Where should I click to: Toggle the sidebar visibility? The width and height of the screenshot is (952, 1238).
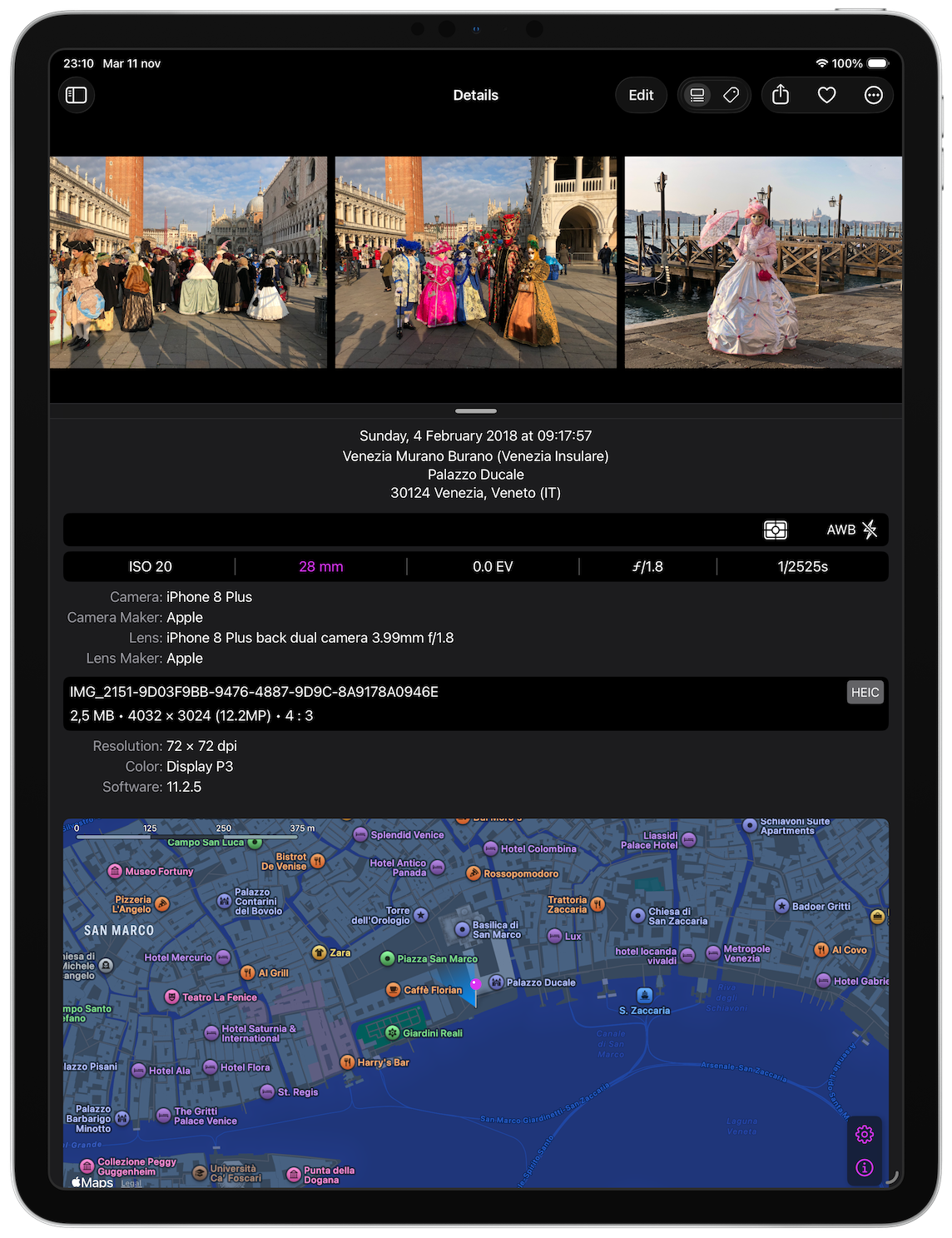[x=77, y=95]
